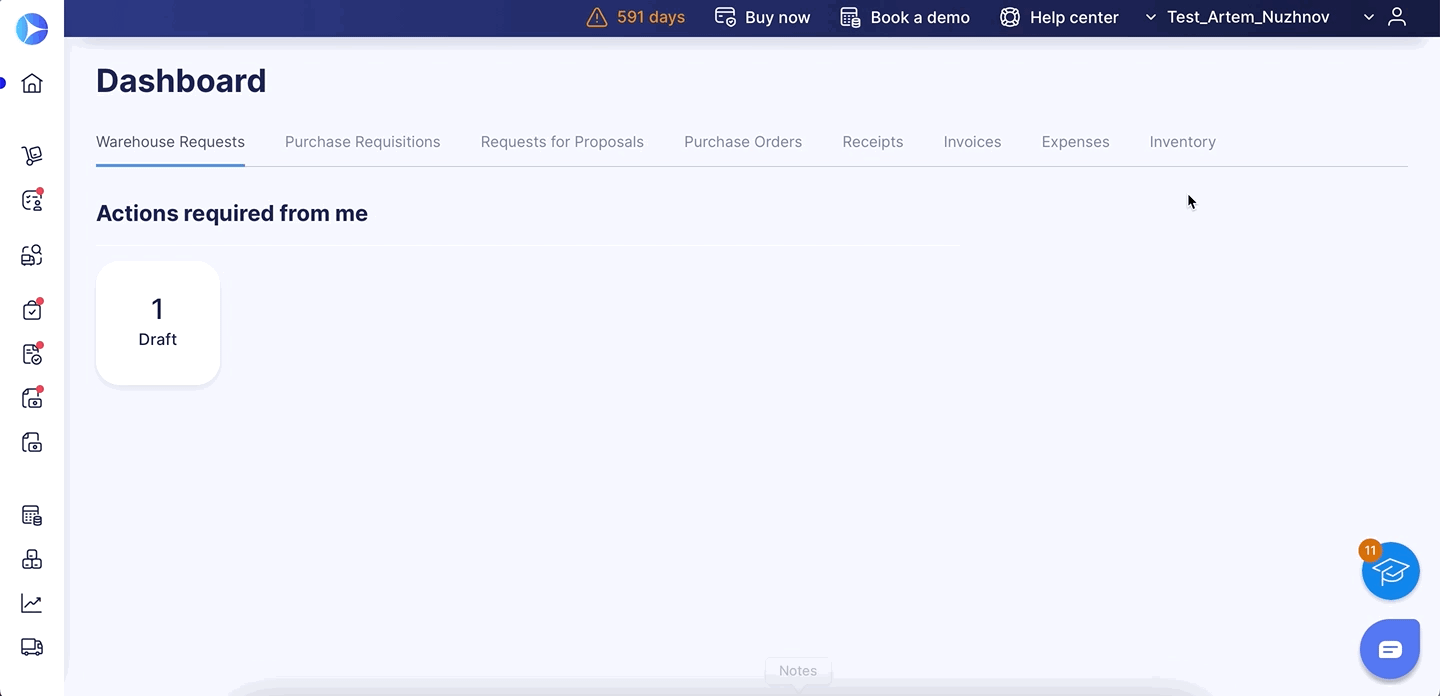Click the Precoro logo at top left
The width and height of the screenshot is (1440, 696).
(32, 29)
